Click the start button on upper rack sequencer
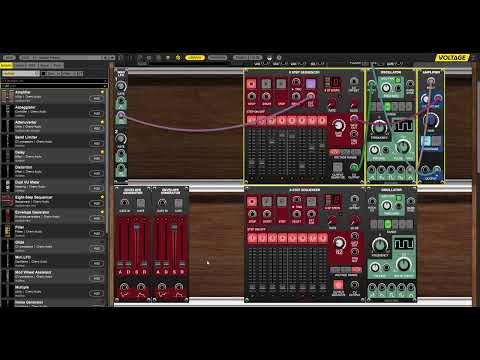 pyautogui.click(x=266, y=83)
